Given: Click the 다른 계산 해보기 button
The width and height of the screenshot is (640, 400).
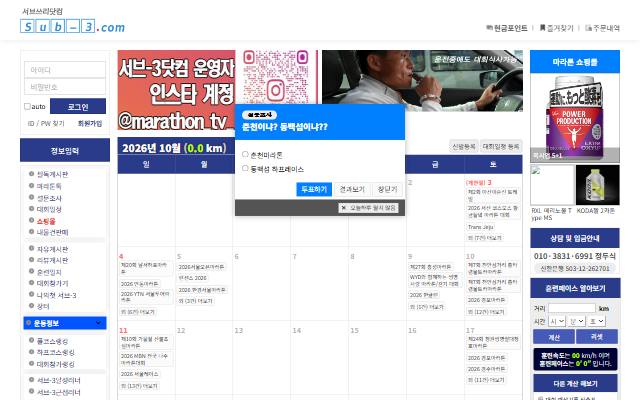Looking at the screenshot, I should pos(576,384).
